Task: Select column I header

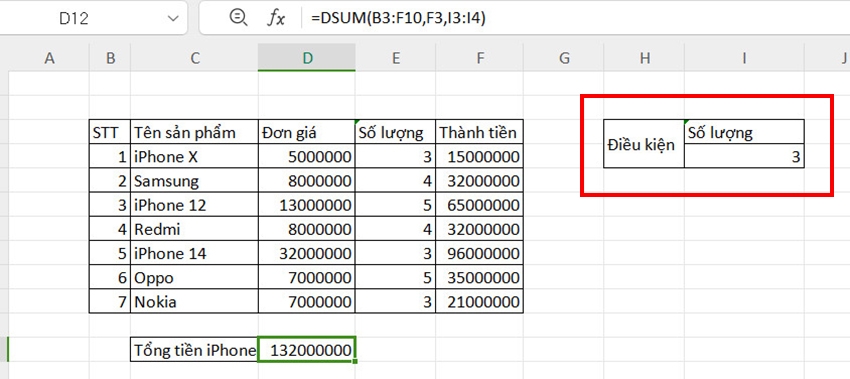Action: 744,58
